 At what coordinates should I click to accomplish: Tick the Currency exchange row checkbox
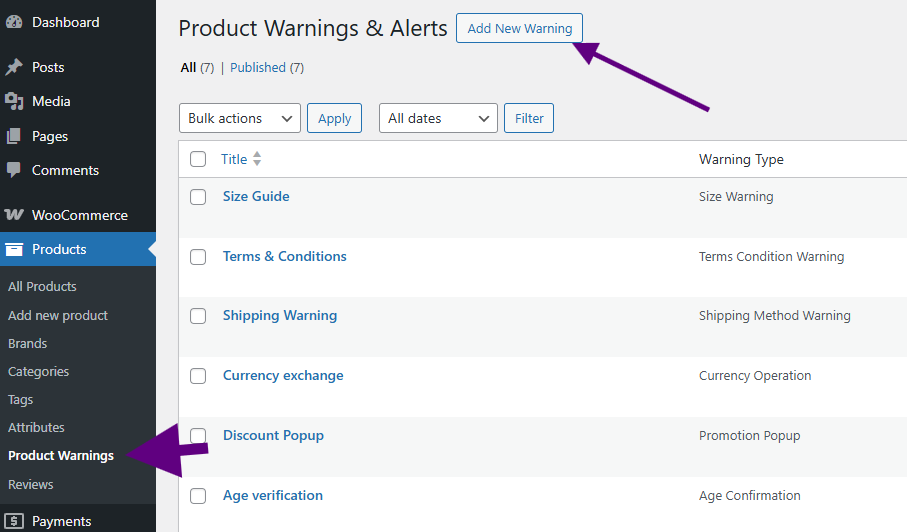[198, 376]
